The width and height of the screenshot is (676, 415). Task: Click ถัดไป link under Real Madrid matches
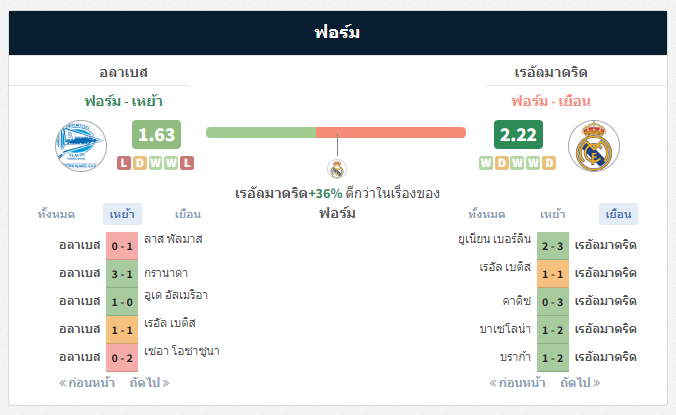pyautogui.click(x=580, y=383)
